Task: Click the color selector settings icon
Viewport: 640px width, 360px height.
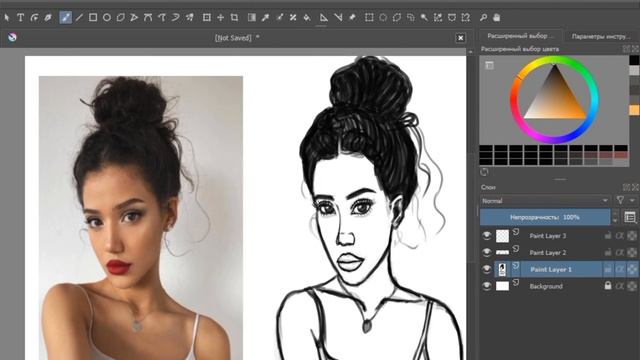Action: 489,65
